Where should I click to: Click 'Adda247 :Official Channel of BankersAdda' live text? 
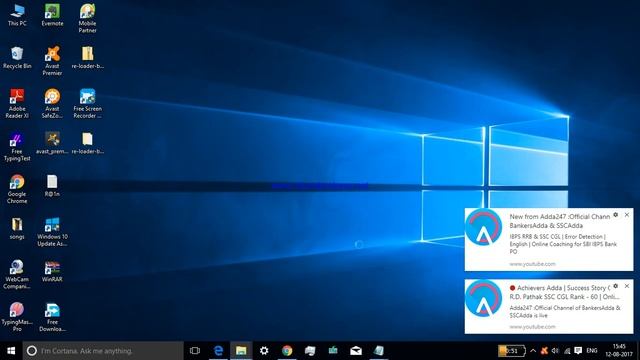click(x=565, y=312)
